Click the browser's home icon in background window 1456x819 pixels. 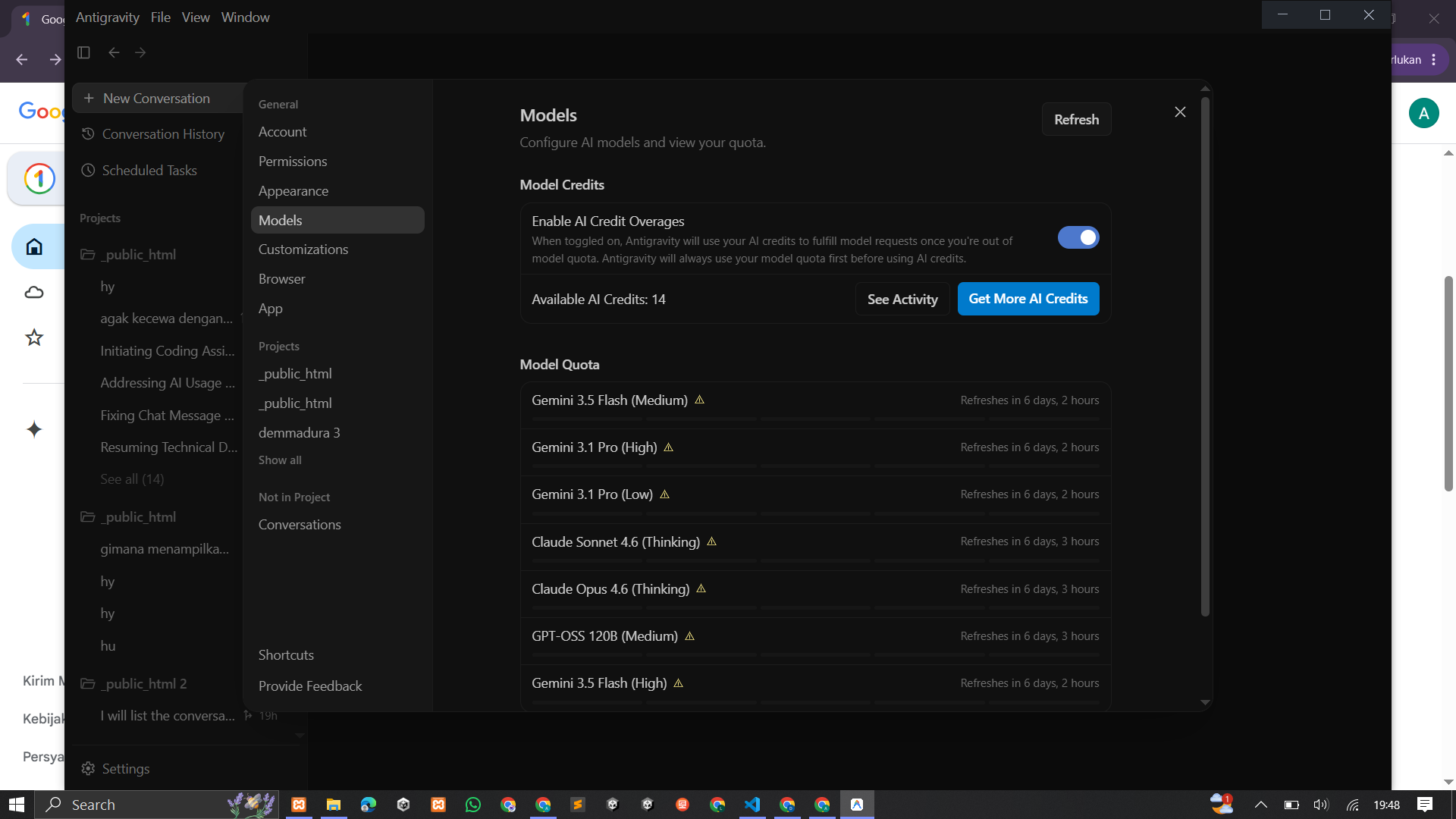(34, 246)
